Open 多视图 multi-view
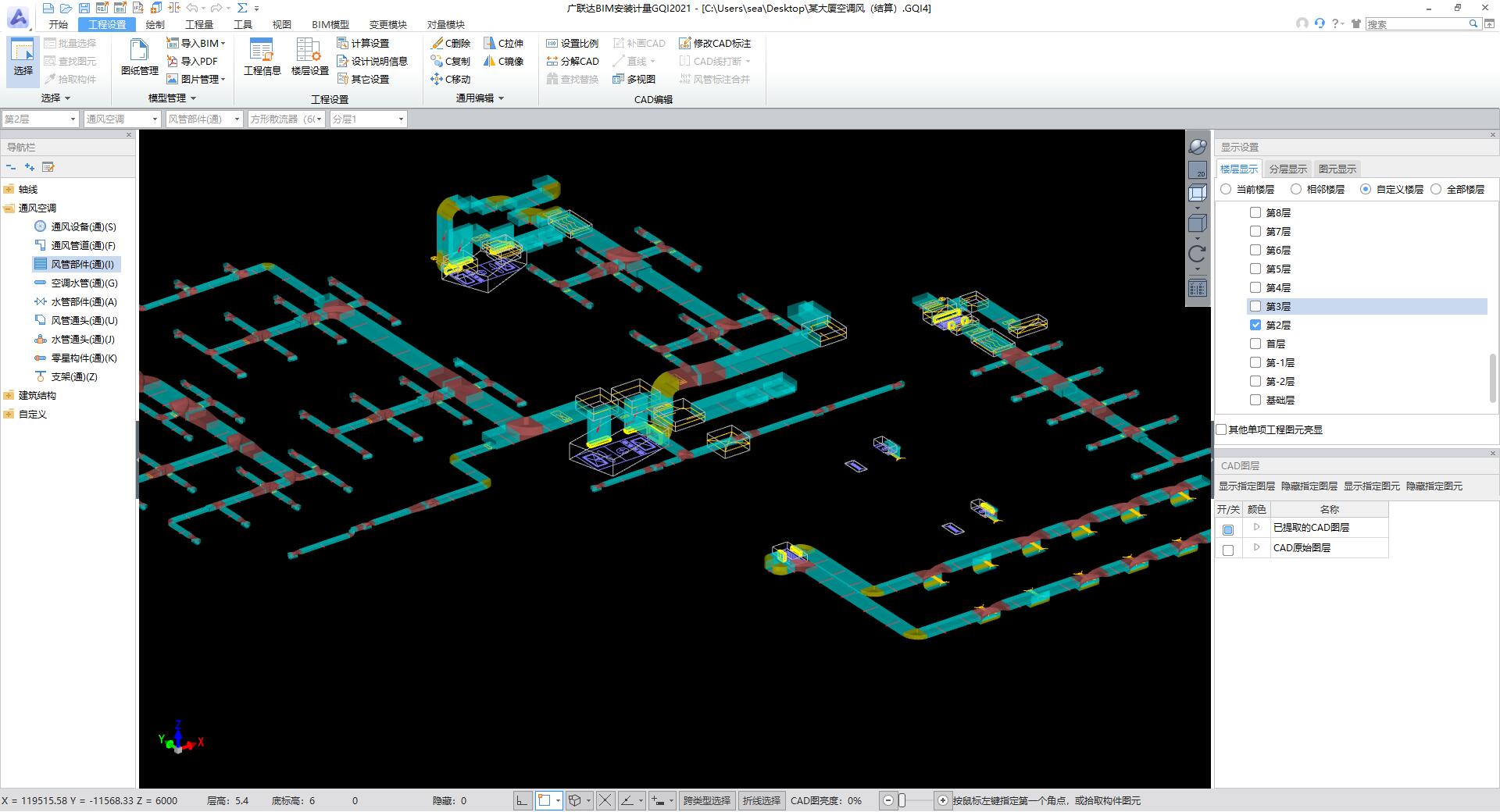This screenshot has width=1500, height=812. tap(634, 79)
